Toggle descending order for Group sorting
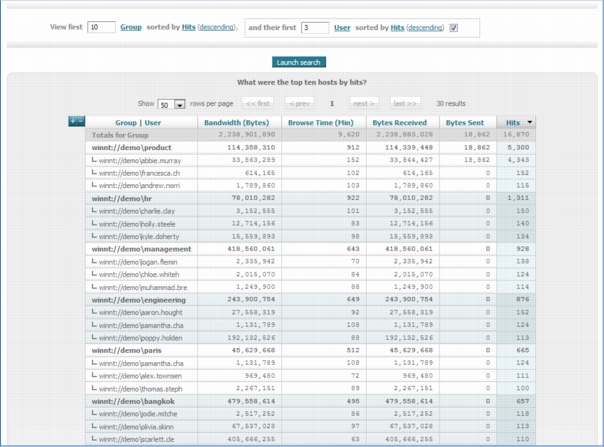Viewport: 604px width, 447px height. pos(216,27)
